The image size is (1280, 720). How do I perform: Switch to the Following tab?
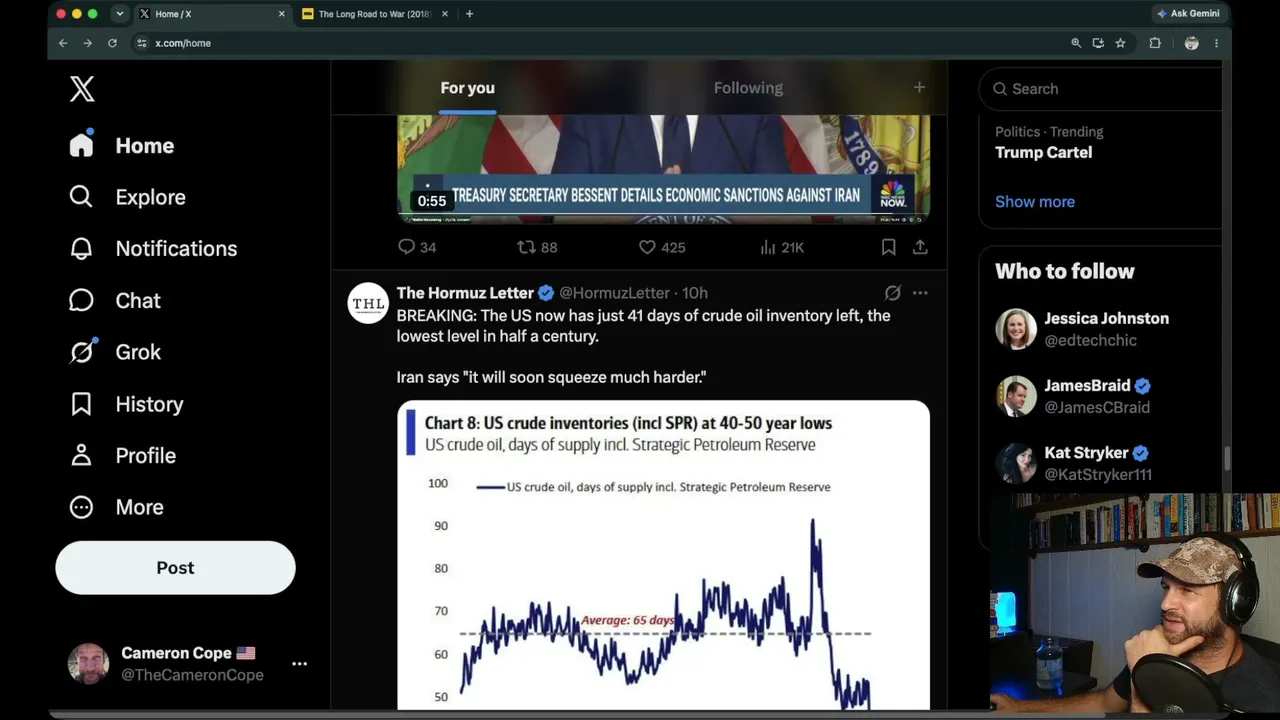(x=748, y=88)
